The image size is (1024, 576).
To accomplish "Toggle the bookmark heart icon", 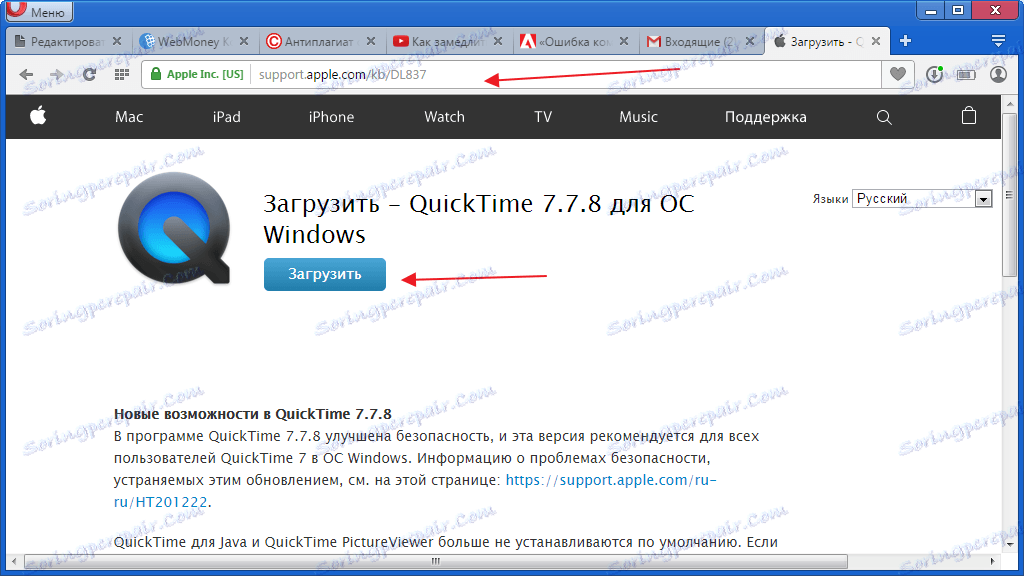I will 897,74.
